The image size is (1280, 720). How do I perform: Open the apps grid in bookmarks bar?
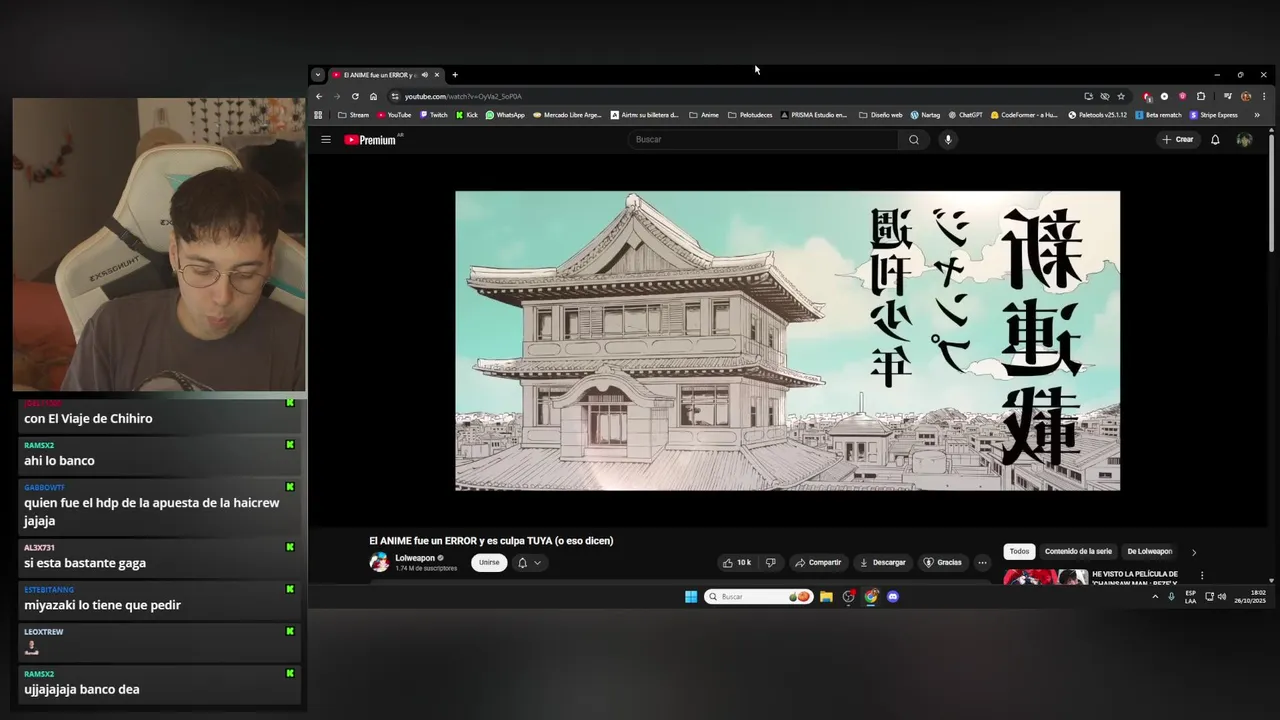pyautogui.click(x=319, y=115)
